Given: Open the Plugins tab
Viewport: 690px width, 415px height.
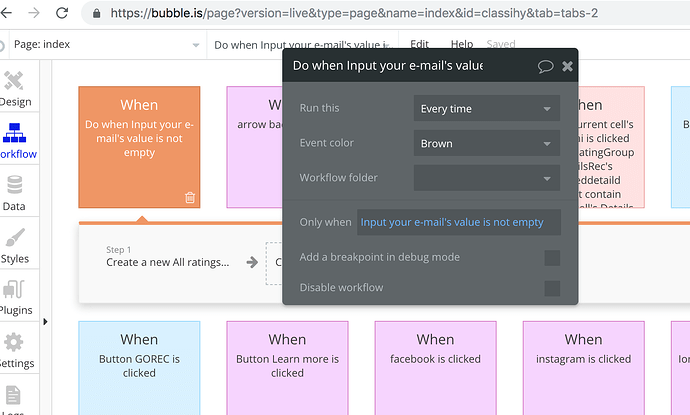Looking at the screenshot, I should [x=15, y=297].
